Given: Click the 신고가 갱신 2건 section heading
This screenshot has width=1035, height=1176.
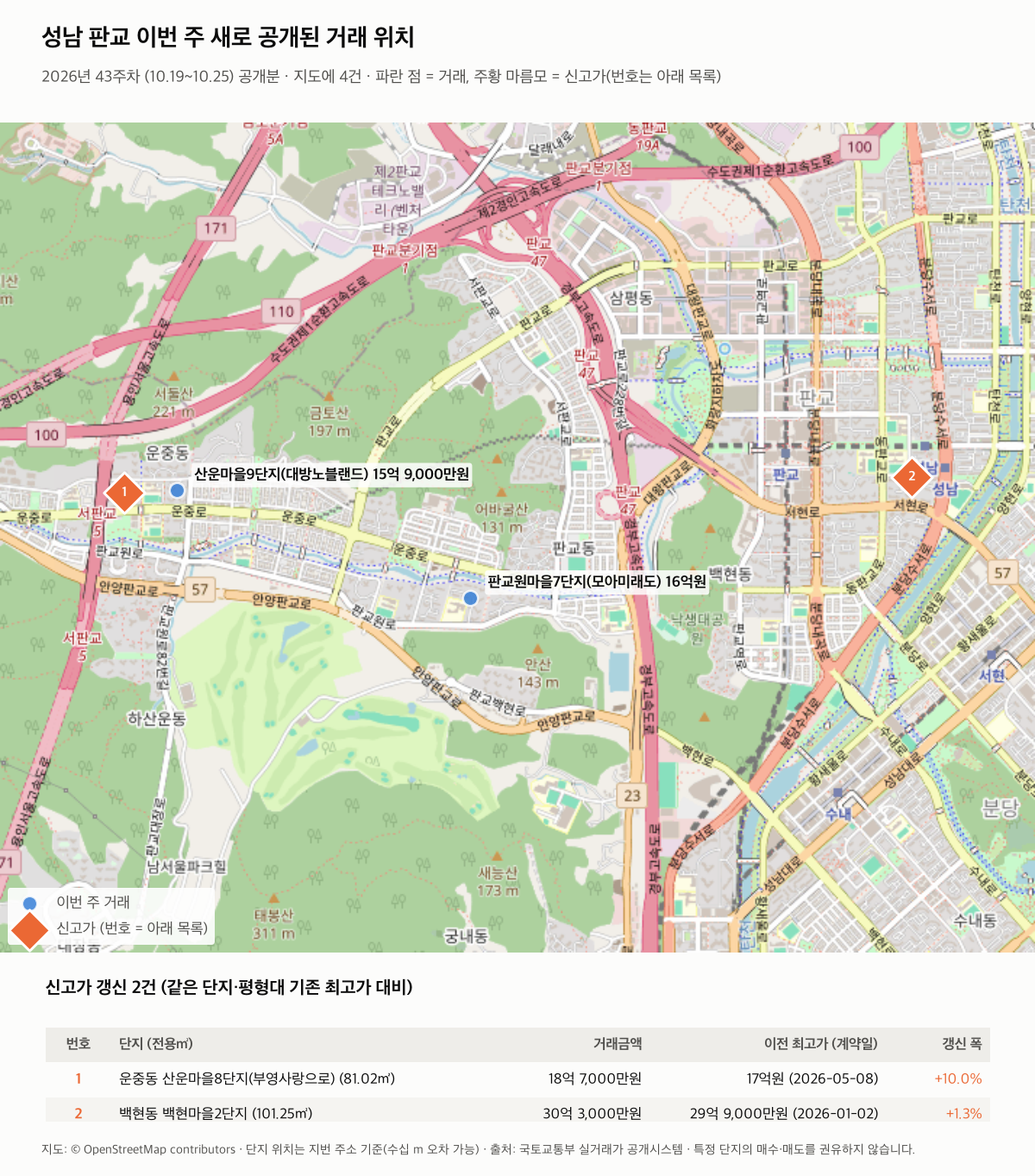Looking at the screenshot, I should [x=229, y=987].
